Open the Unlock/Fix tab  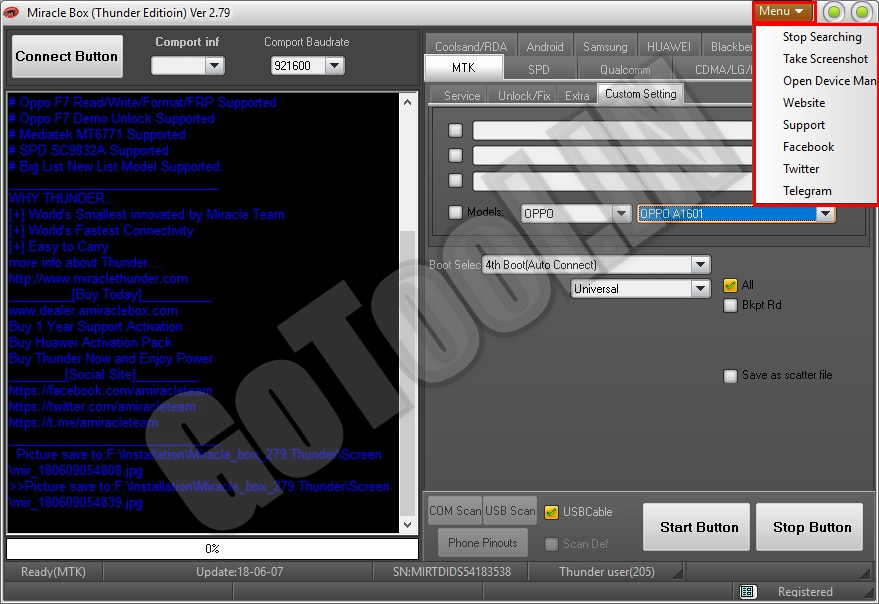coord(524,95)
